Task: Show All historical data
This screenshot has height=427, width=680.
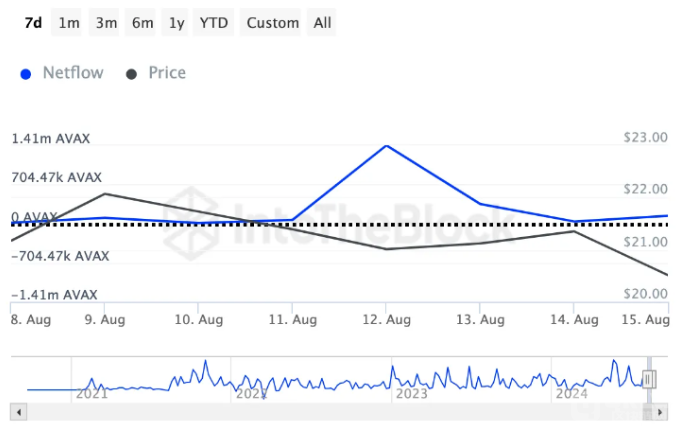Action: 322,23
